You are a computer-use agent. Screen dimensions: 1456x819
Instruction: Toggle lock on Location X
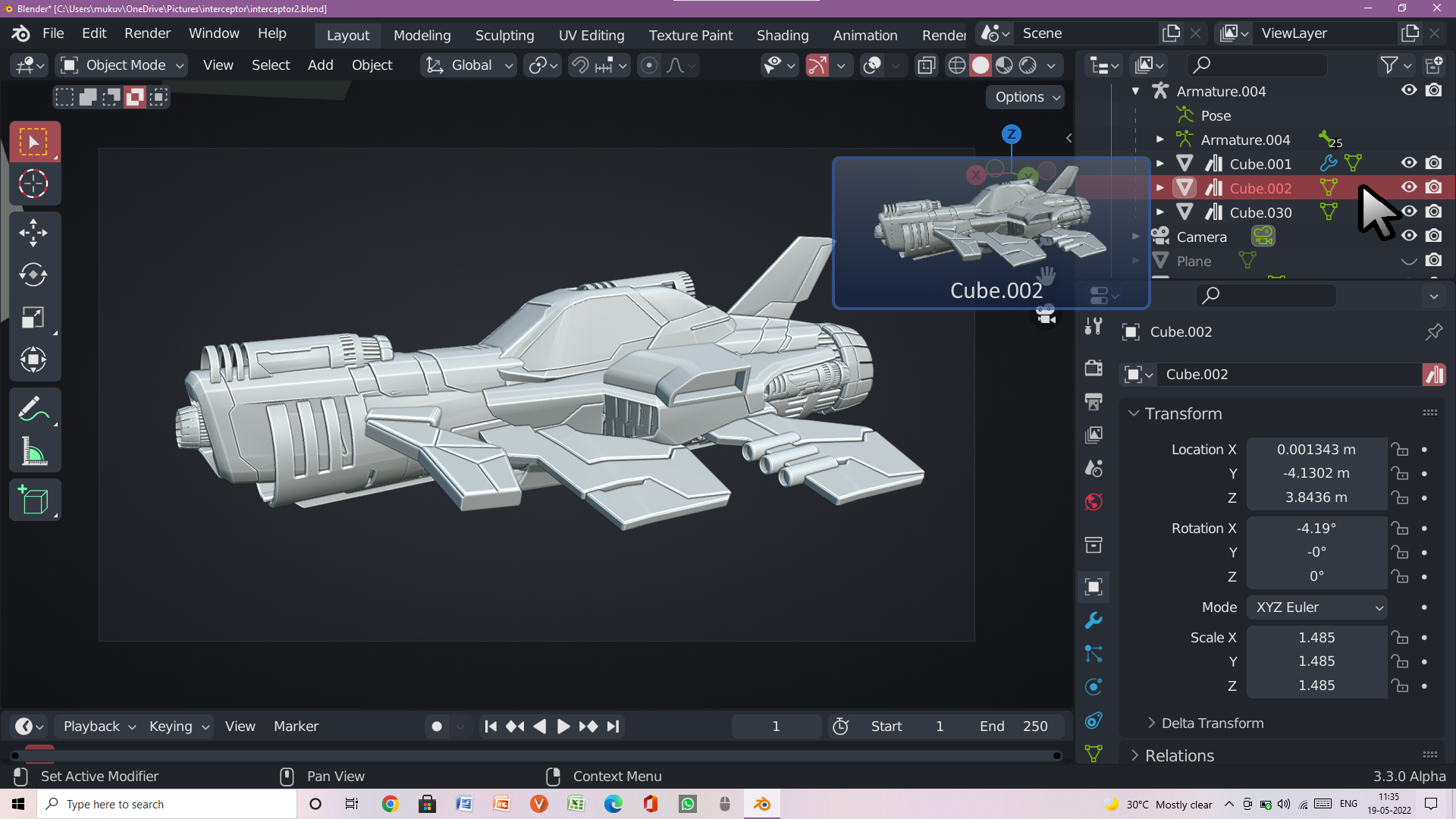click(1400, 450)
